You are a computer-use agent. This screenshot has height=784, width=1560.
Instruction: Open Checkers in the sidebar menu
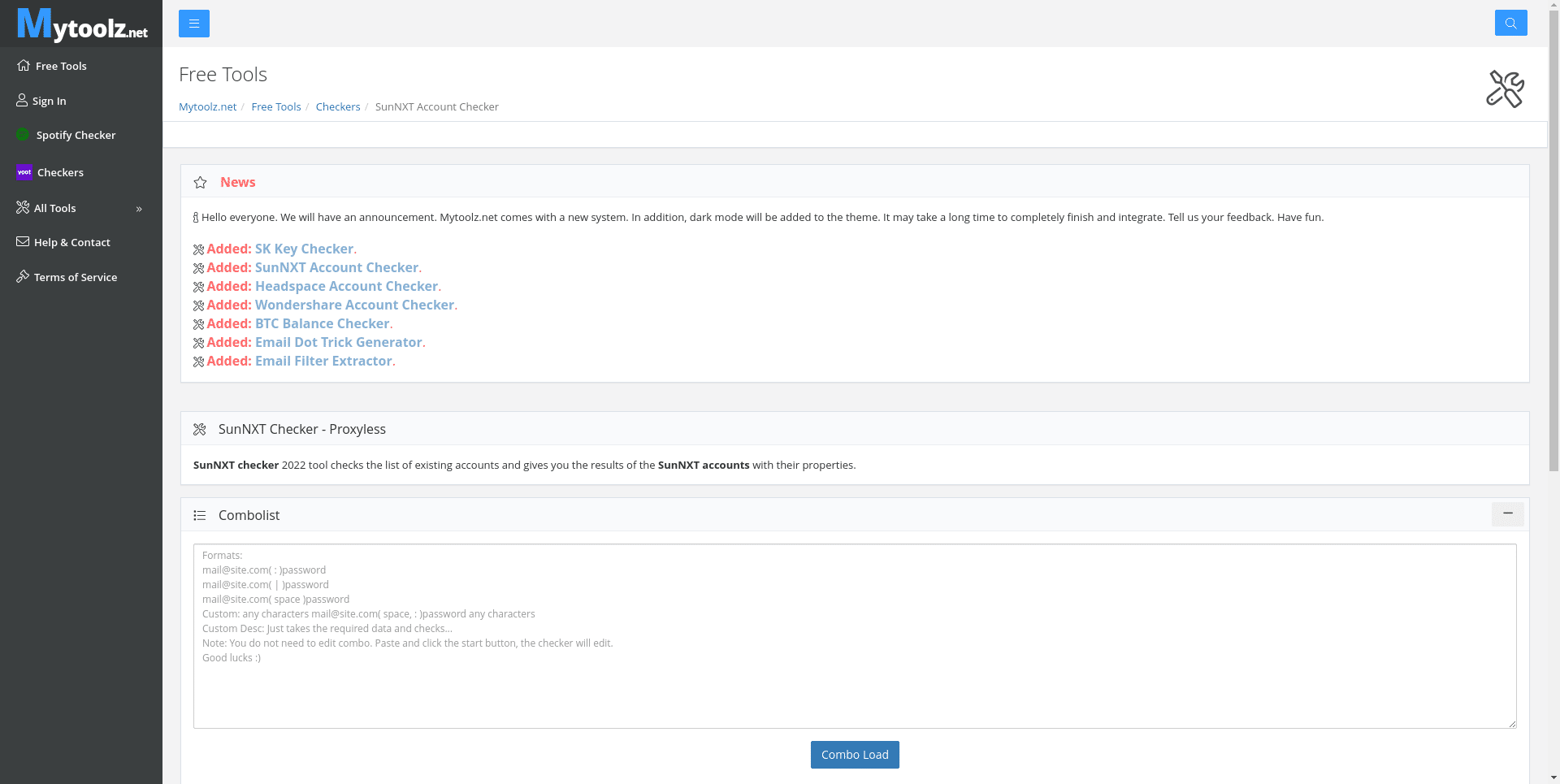(x=60, y=172)
